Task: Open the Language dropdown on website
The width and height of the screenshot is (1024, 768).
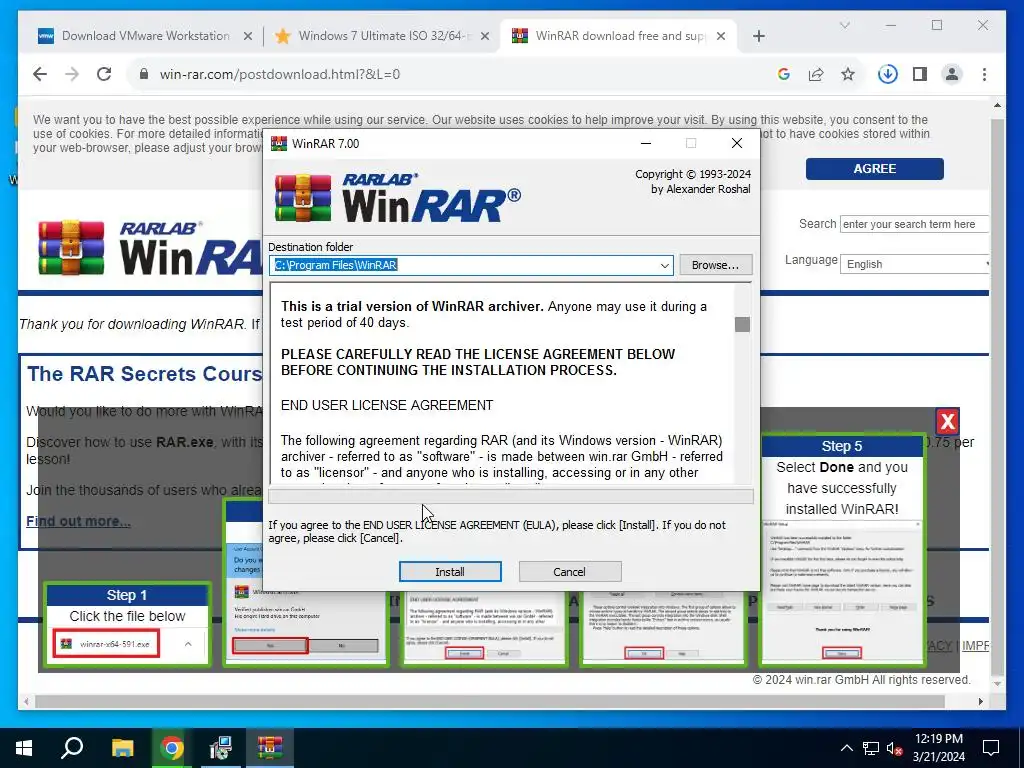Action: click(914, 264)
